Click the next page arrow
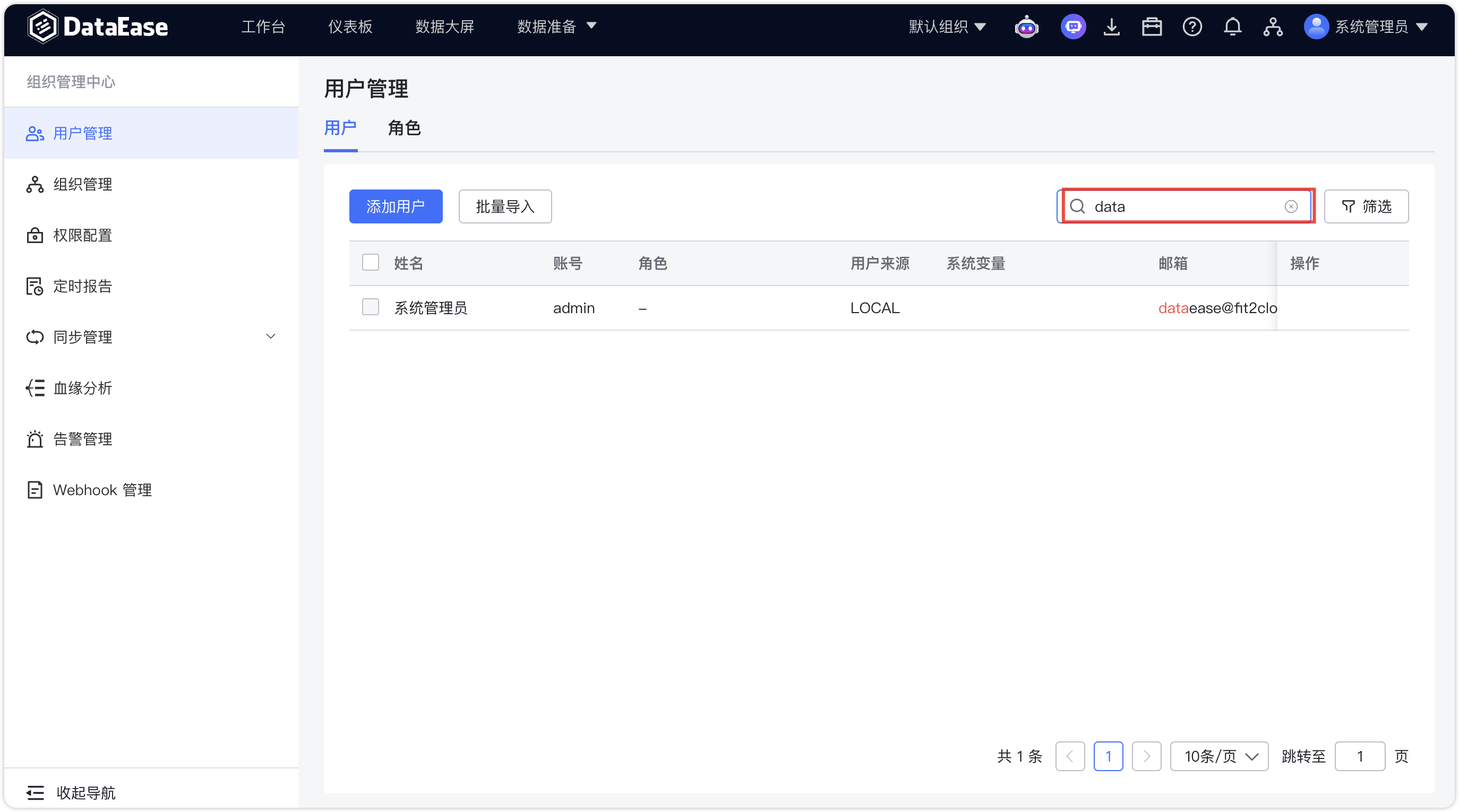The image size is (1459, 812). tap(1146, 756)
